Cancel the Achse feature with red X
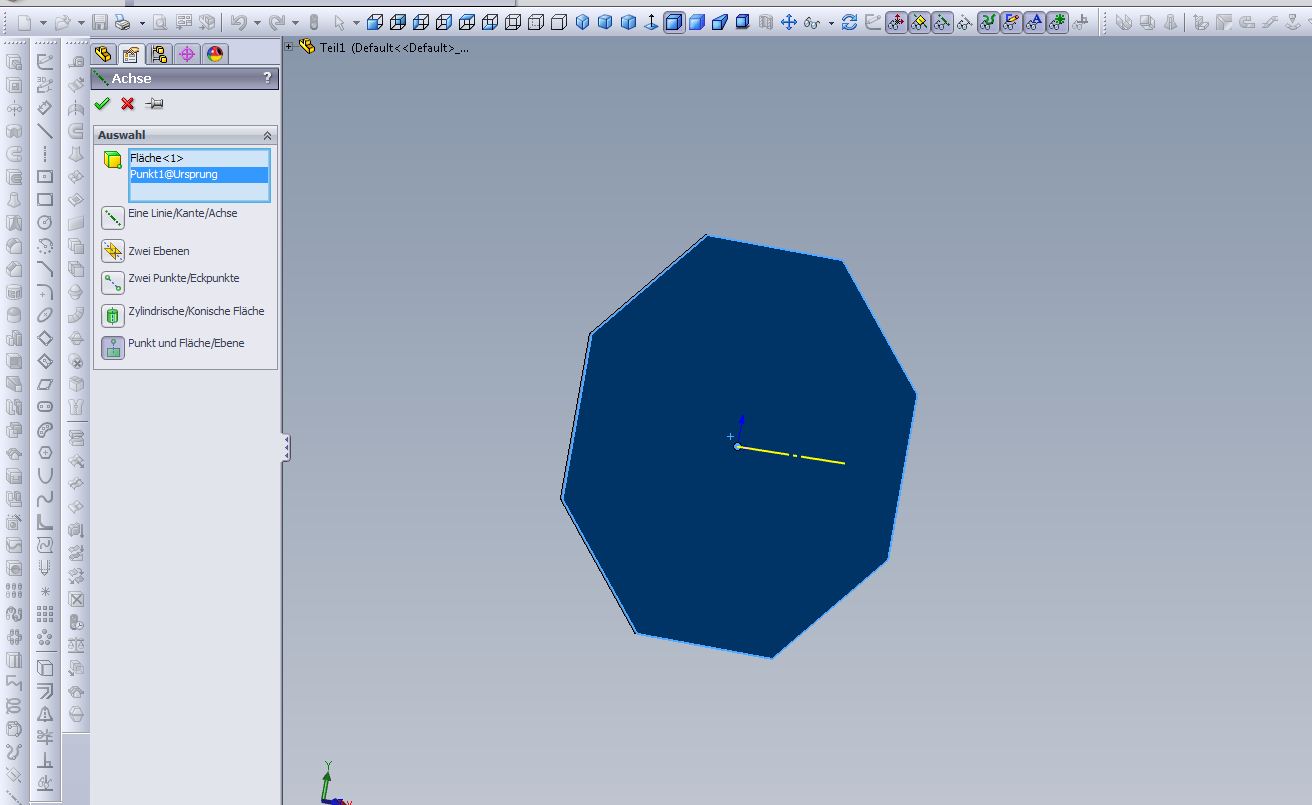This screenshot has height=805, width=1312. coord(127,104)
